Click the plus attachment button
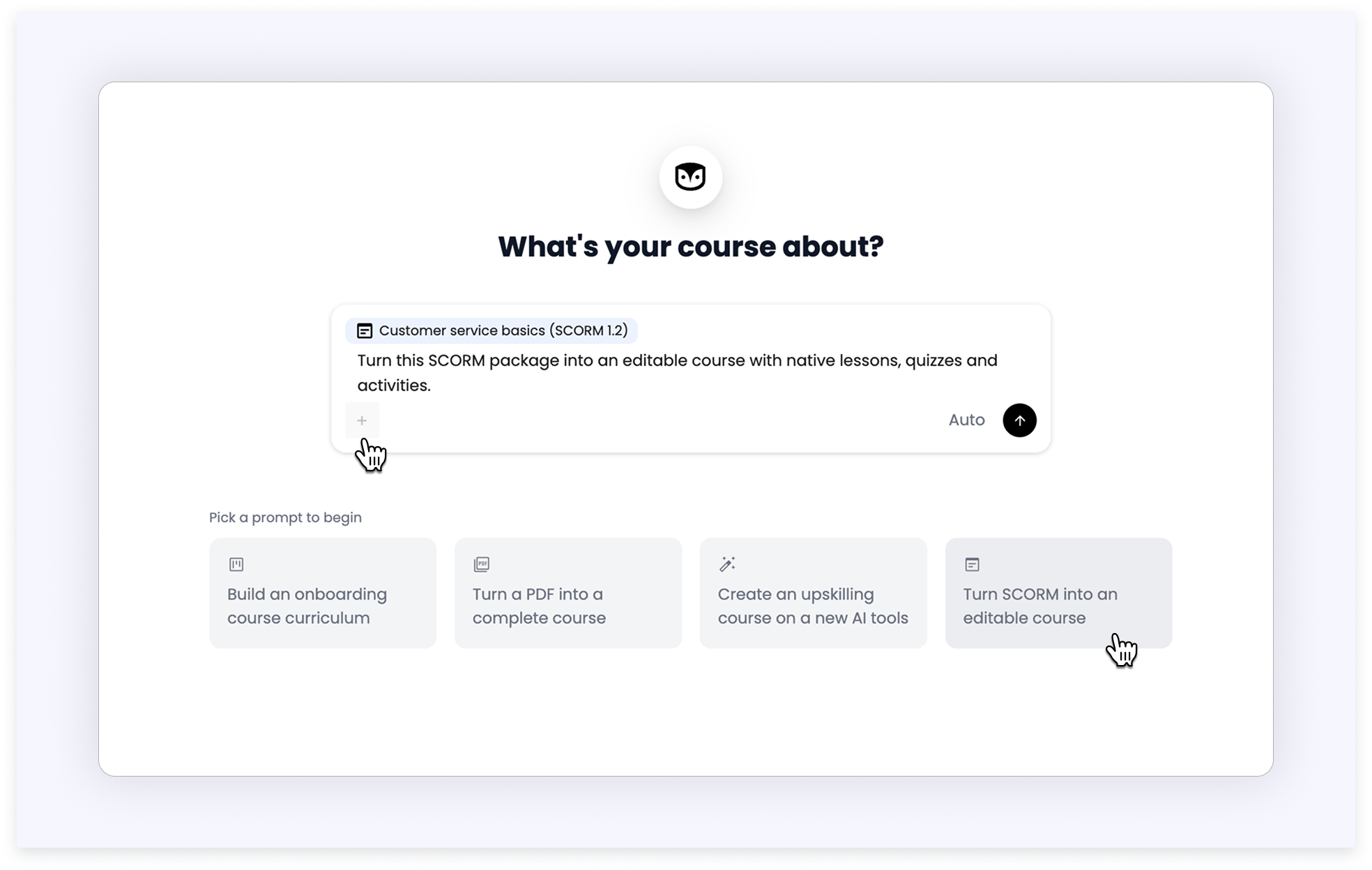 pos(362,420)
